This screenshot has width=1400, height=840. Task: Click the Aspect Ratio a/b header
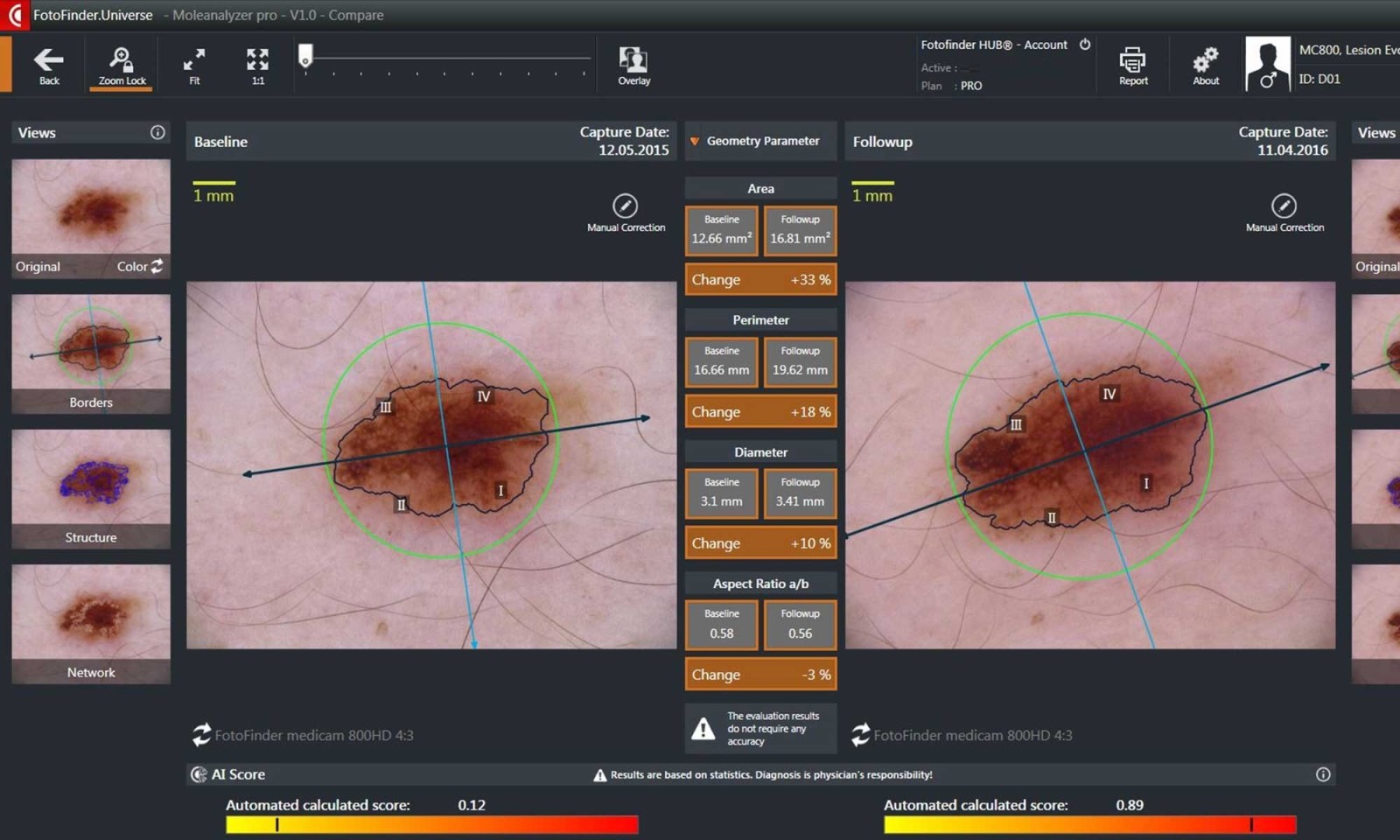[x=760, y=584]
